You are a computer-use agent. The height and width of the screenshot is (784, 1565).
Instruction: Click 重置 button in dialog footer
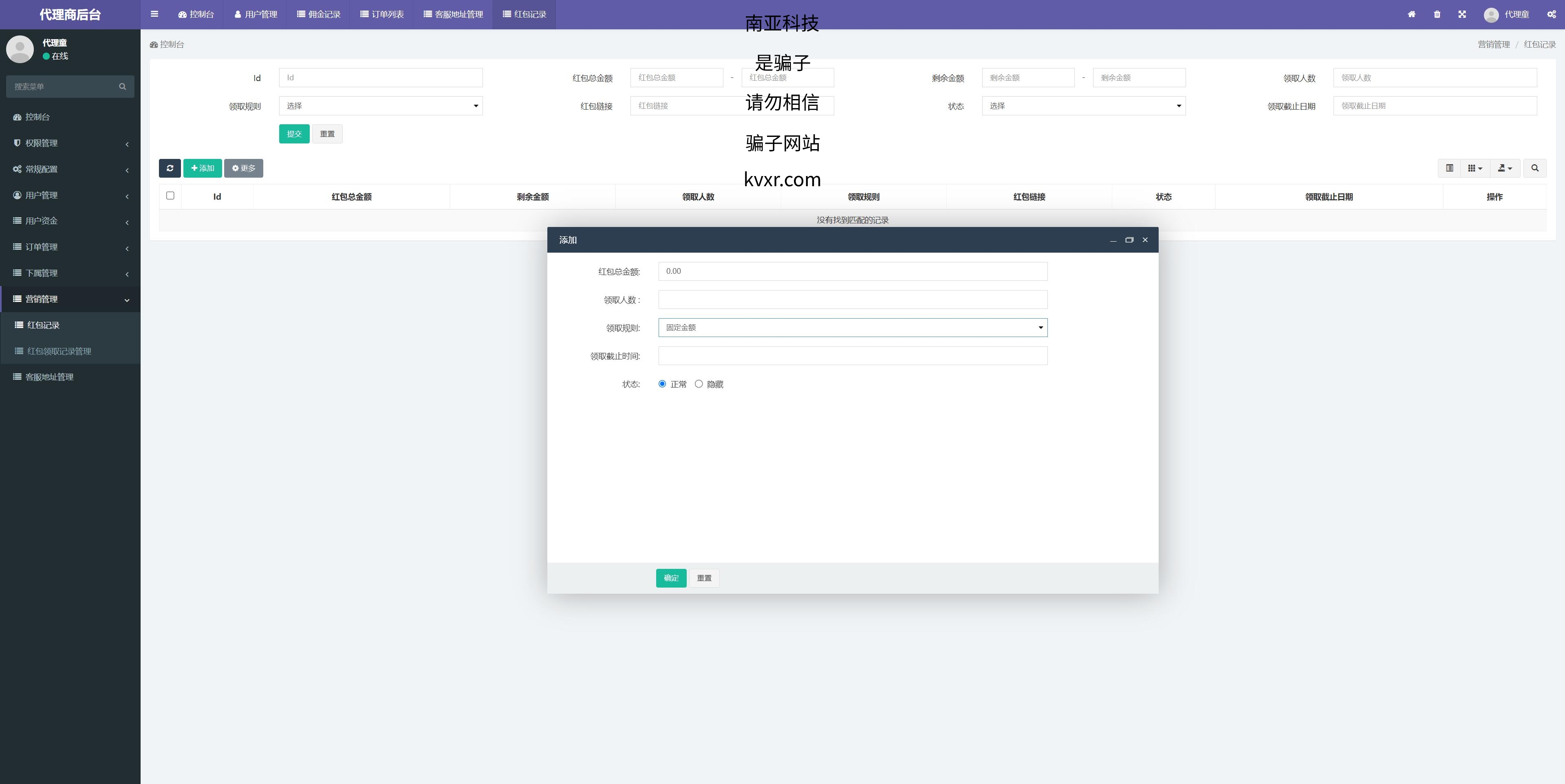704,578
